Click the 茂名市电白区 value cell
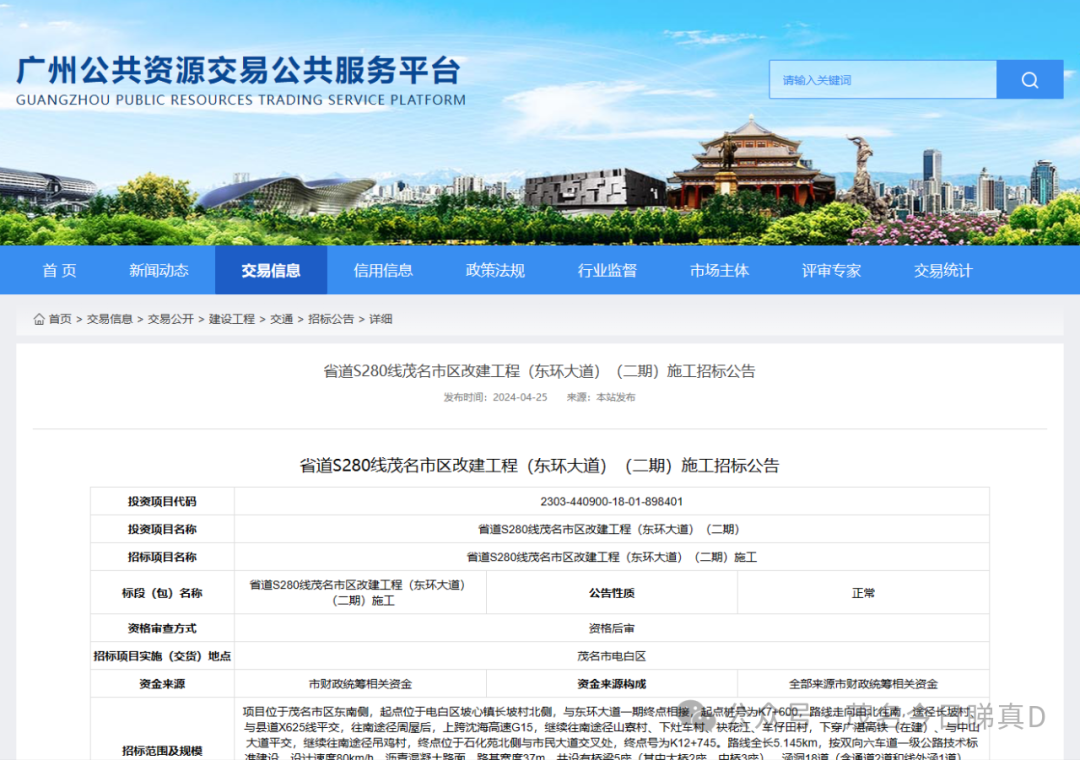1080x760 pixels. [612, 656]
